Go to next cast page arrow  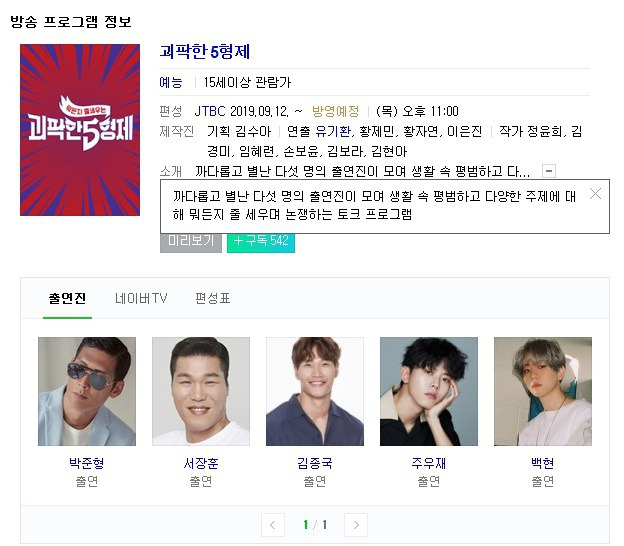tap(356, 525)
